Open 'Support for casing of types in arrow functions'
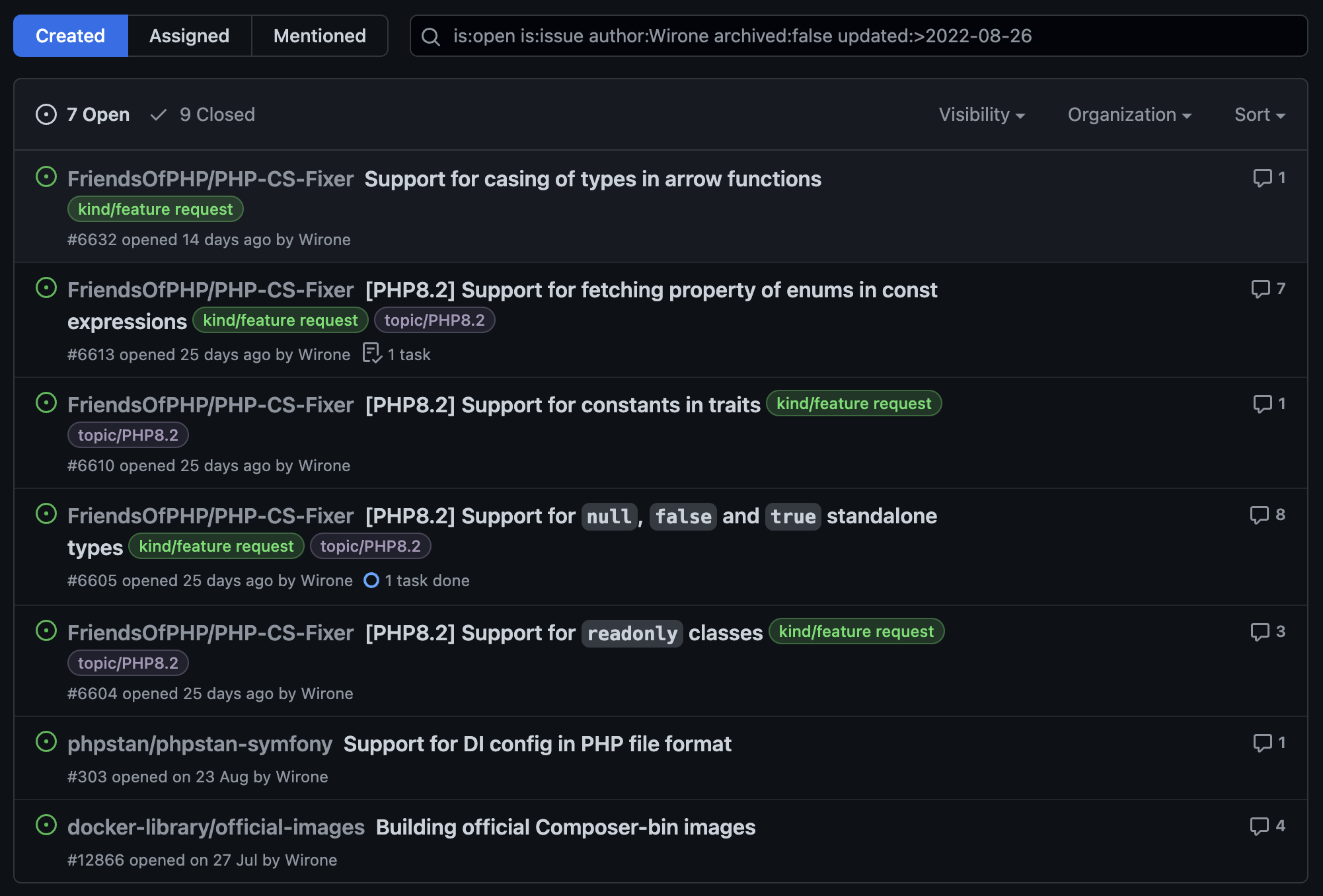This screenshot has height=896, width=1323. [593, 179]
